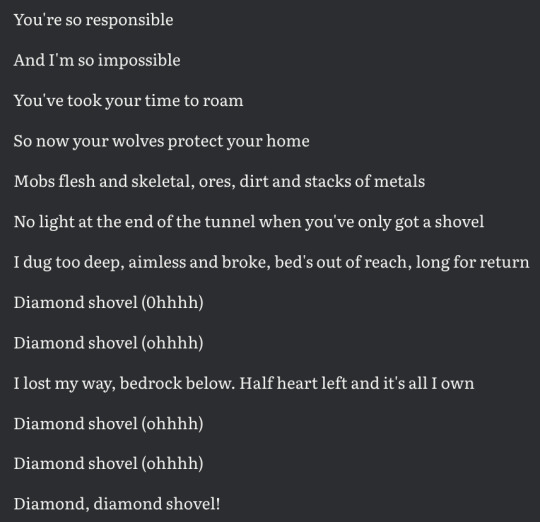Click the third "Diamond shovel (ohhhh)" line
The width and height of the screenshot is (540, 522).
(x=108, y=424)
